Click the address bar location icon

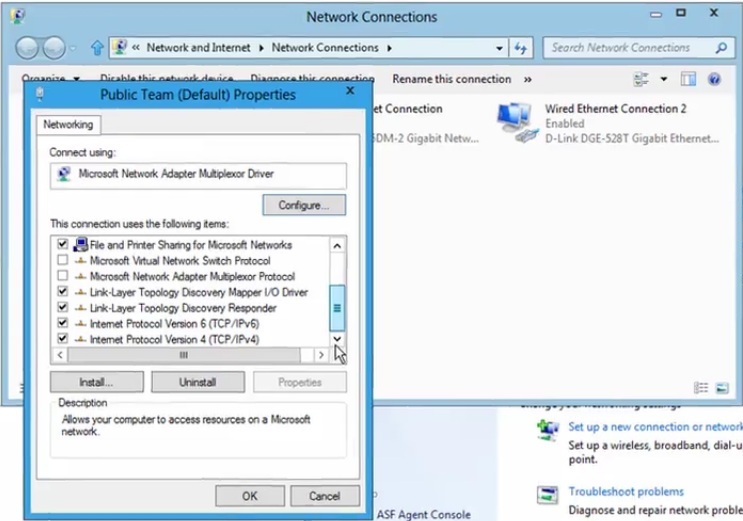tap(121, 47)
